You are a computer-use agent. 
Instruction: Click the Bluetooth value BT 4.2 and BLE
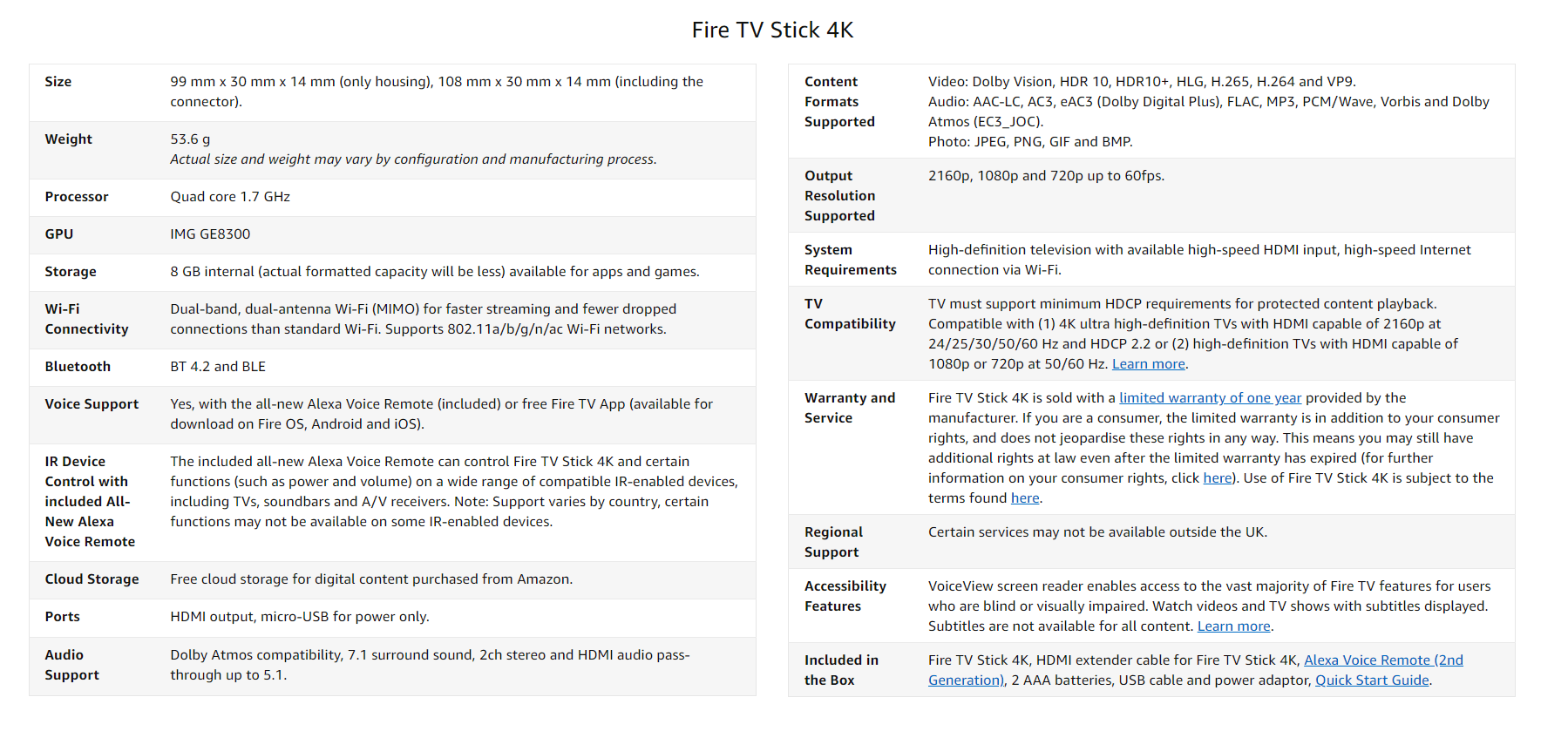218,367
